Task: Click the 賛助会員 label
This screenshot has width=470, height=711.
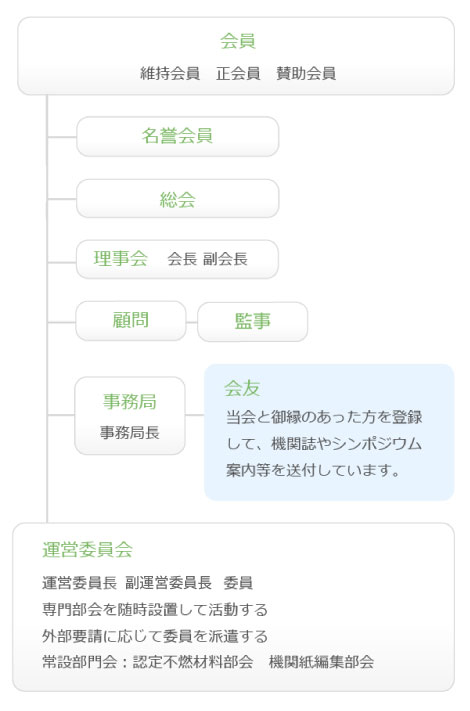Action: point(306,73)
